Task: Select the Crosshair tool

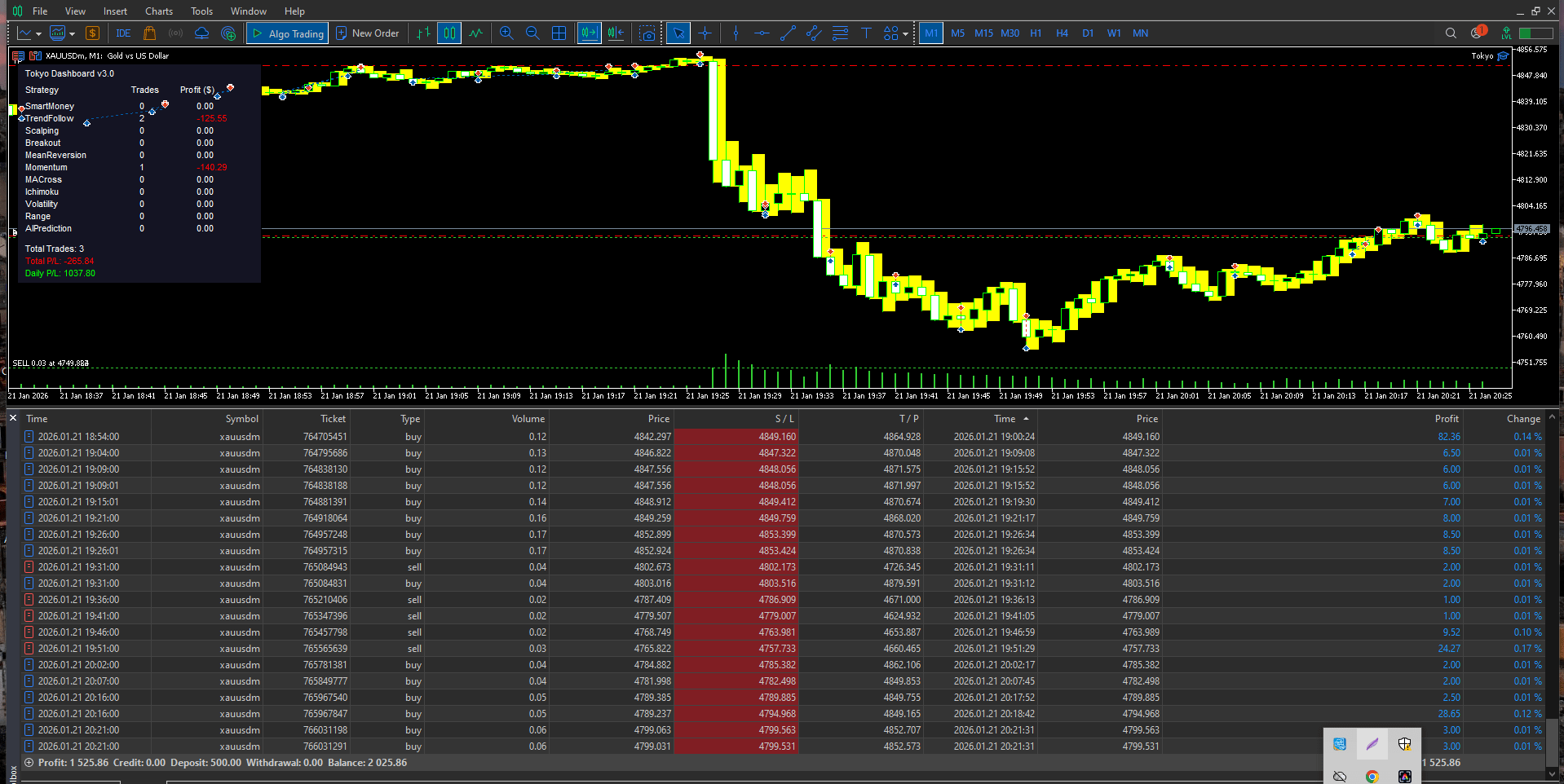Action: click(x=705, y=33)
